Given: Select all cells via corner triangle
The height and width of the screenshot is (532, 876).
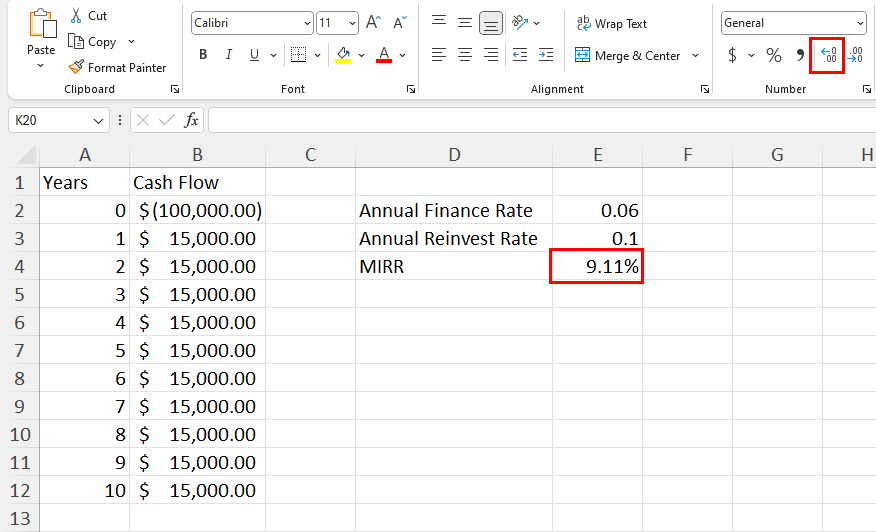Looking at the screenshot, I should pos(27,155).
